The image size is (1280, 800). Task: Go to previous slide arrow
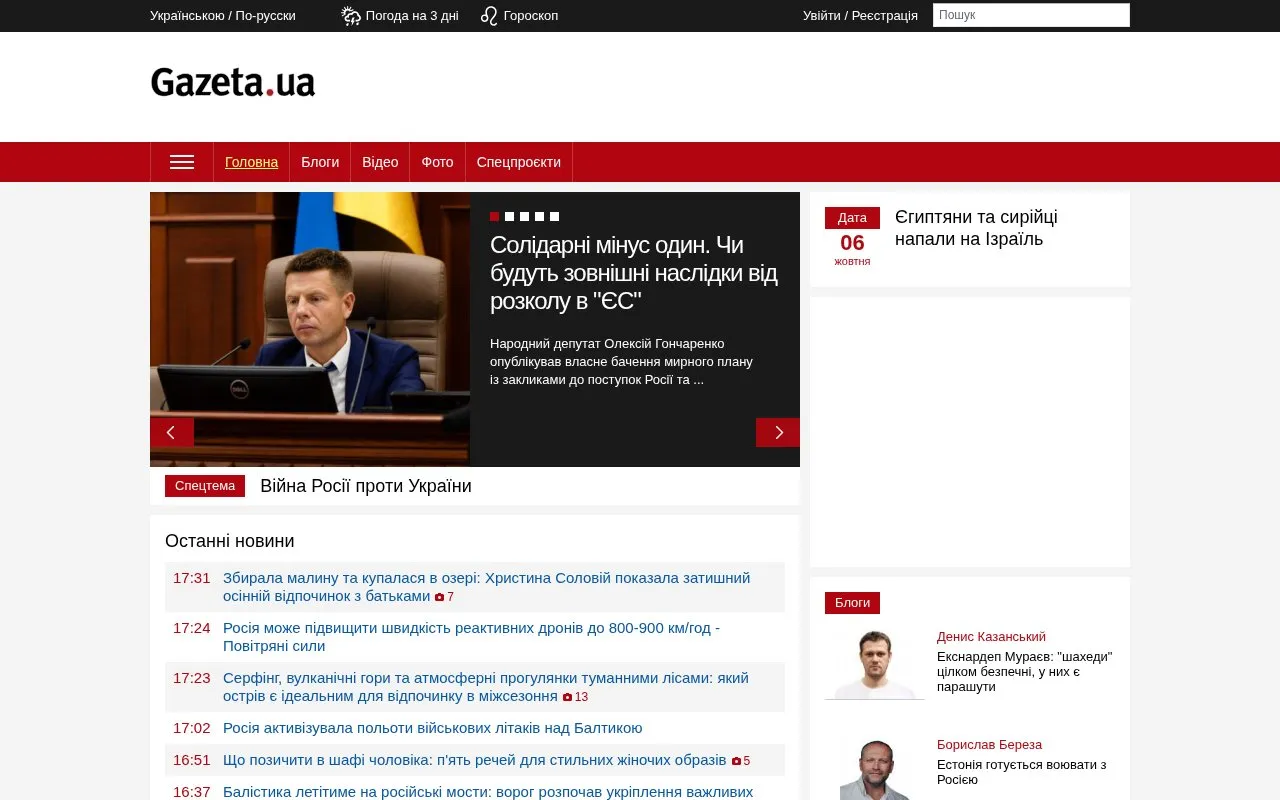[x=172, y=432]
